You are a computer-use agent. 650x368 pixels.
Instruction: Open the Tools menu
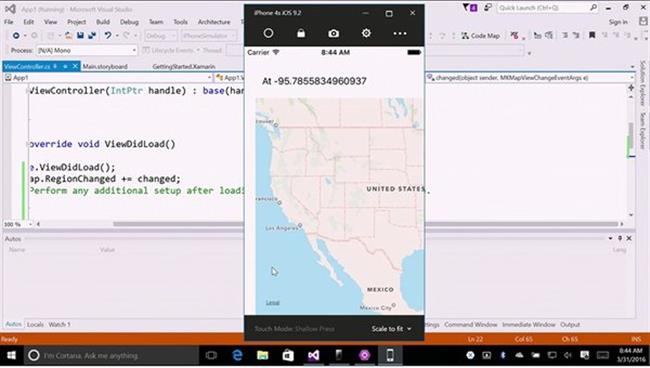[x=180, y=22]
